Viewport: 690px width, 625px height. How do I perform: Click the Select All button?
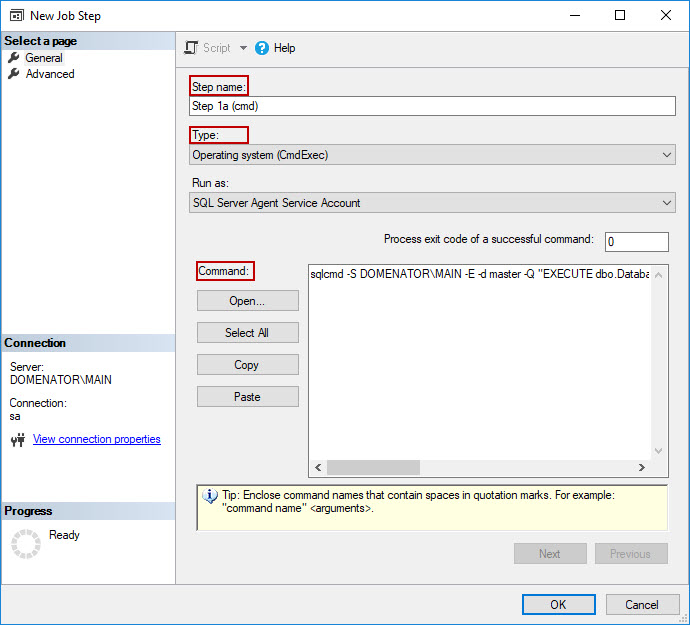coord(248,333)
